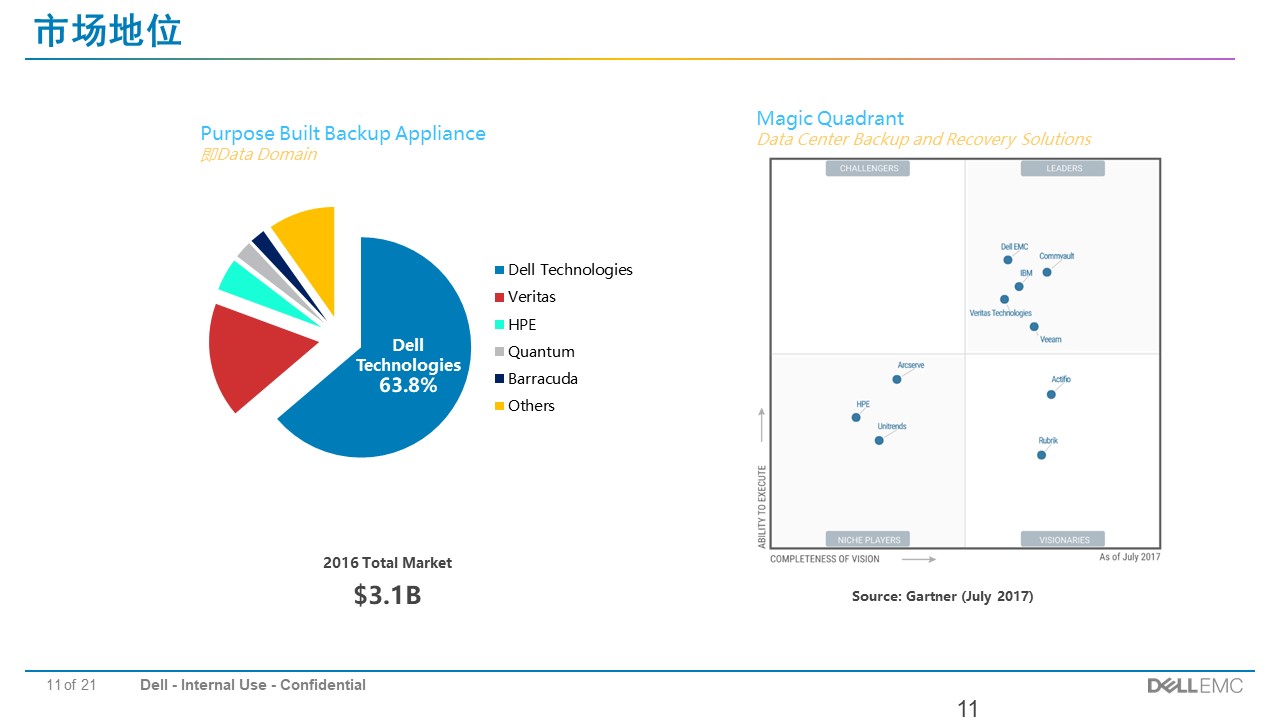Click the Actifio data point
This screenshot has width=1280, height=720.
coord(1051,395)
